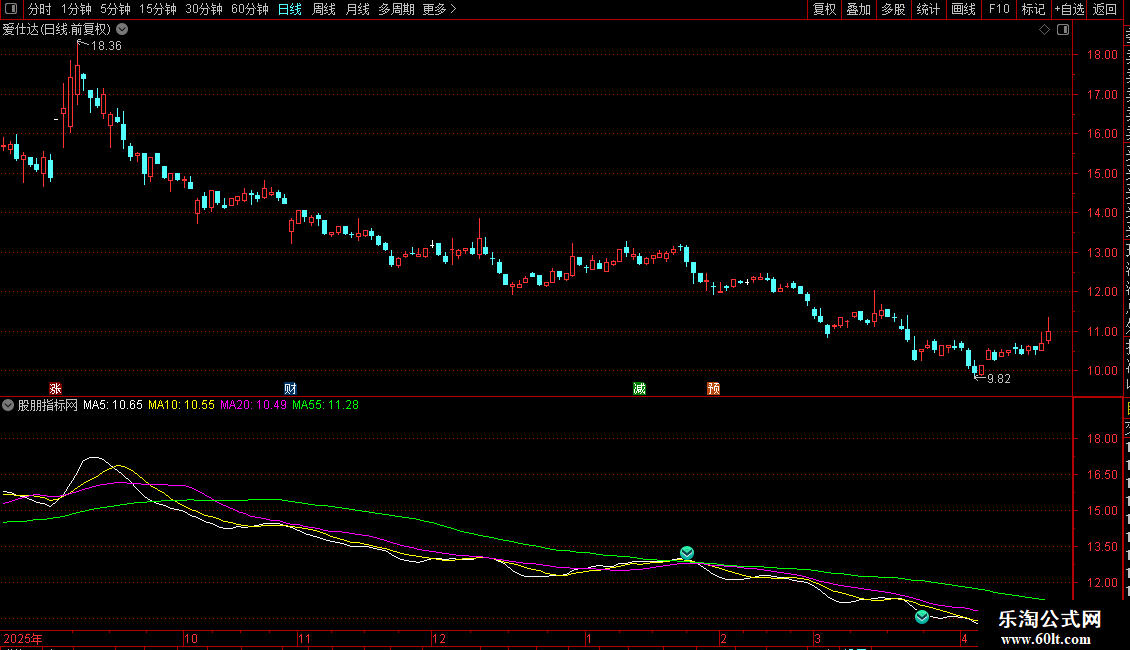
Task: Open the 多股 multi-stock view
Action: pos(893,9)
